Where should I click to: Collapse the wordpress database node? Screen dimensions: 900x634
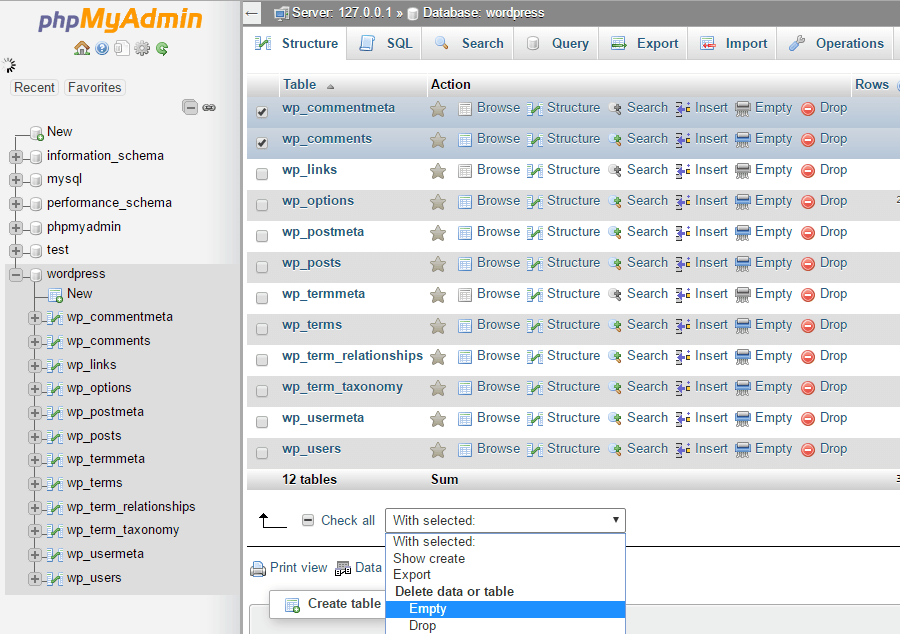click(x=16, y=275)
